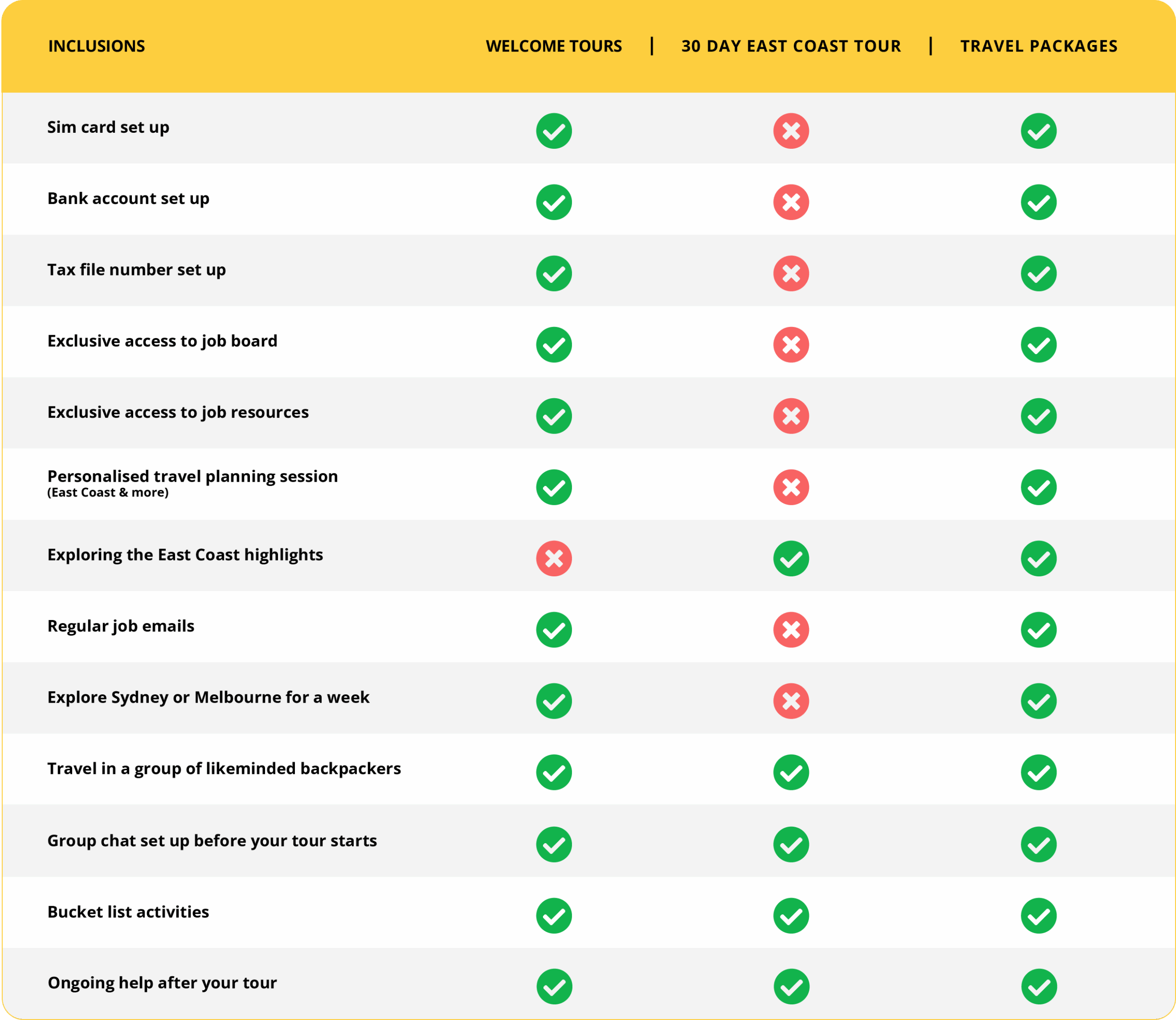Open the Travel Packages column heading
Image resolution: width=1176 pixels, height=1020 pixels.
tap(1038, 46)
